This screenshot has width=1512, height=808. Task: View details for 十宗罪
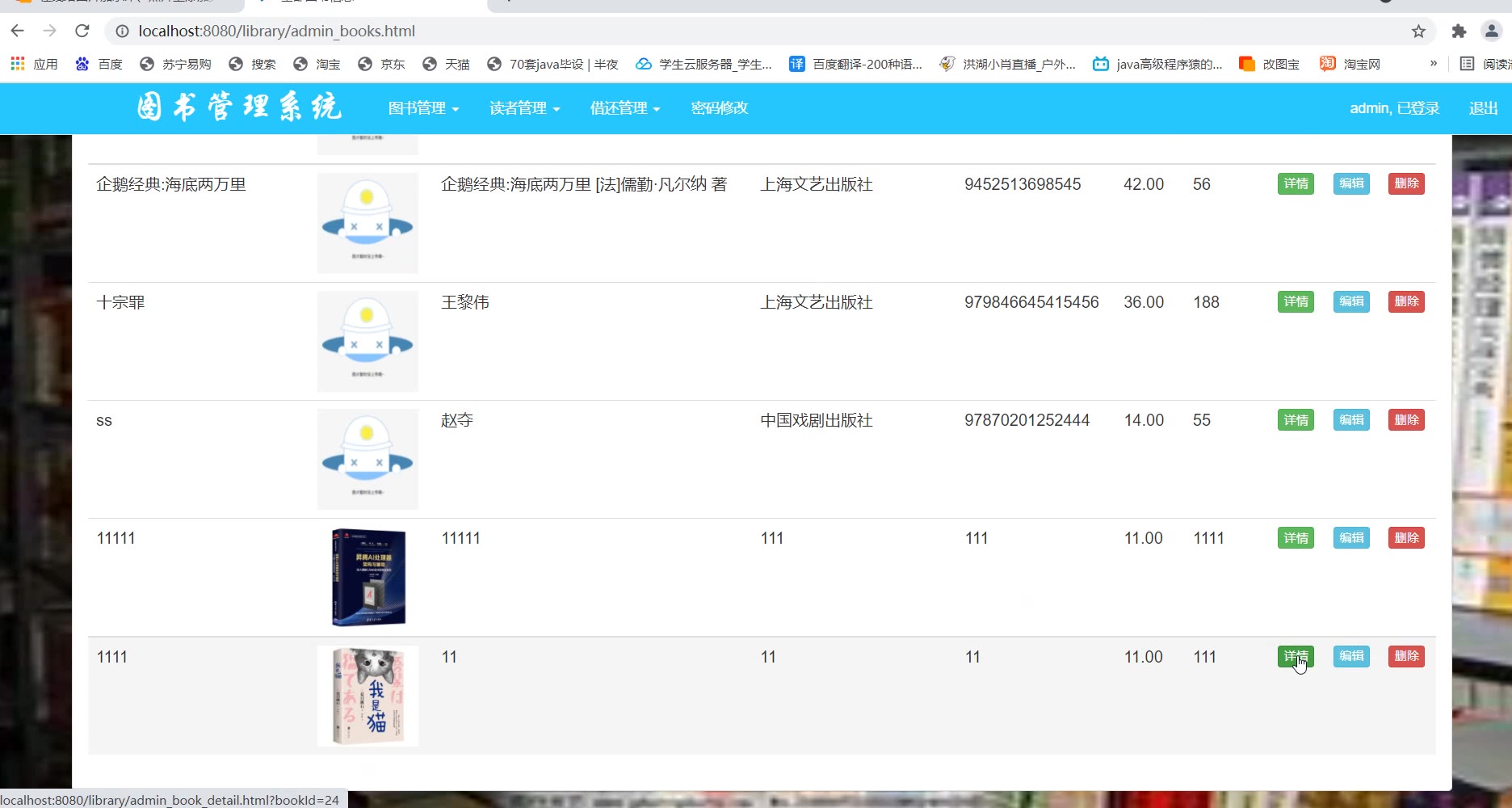(1296, 301)
